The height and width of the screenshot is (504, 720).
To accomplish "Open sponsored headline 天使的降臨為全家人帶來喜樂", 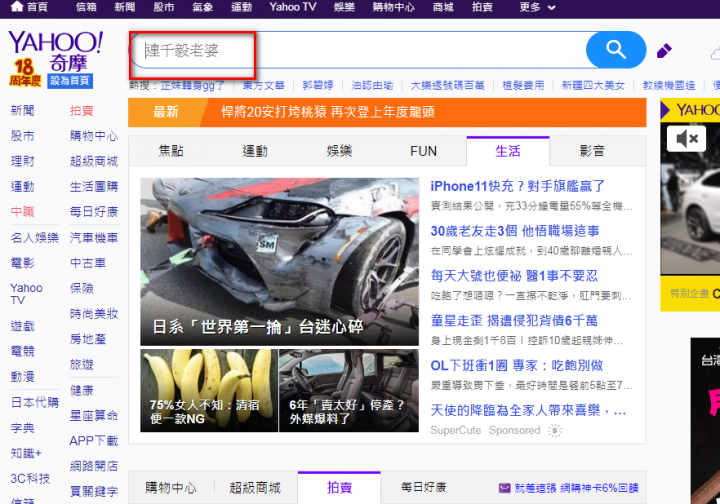I will (x=528, y=410).
